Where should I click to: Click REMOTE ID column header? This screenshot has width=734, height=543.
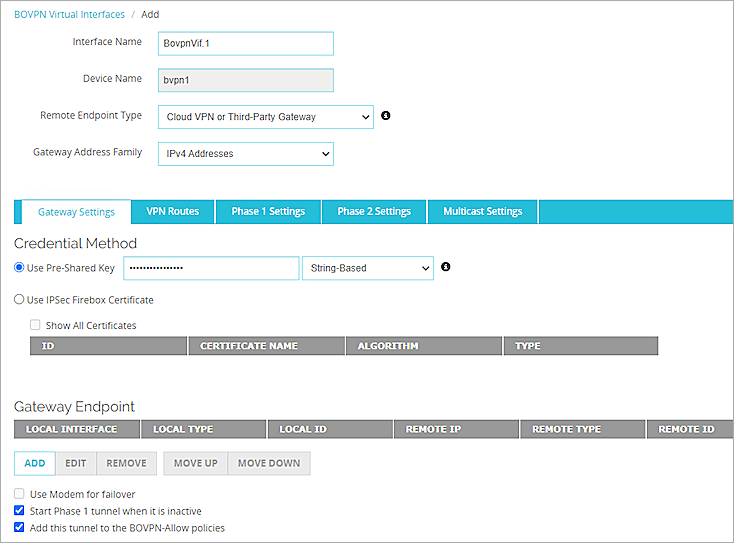coord(690,429)
